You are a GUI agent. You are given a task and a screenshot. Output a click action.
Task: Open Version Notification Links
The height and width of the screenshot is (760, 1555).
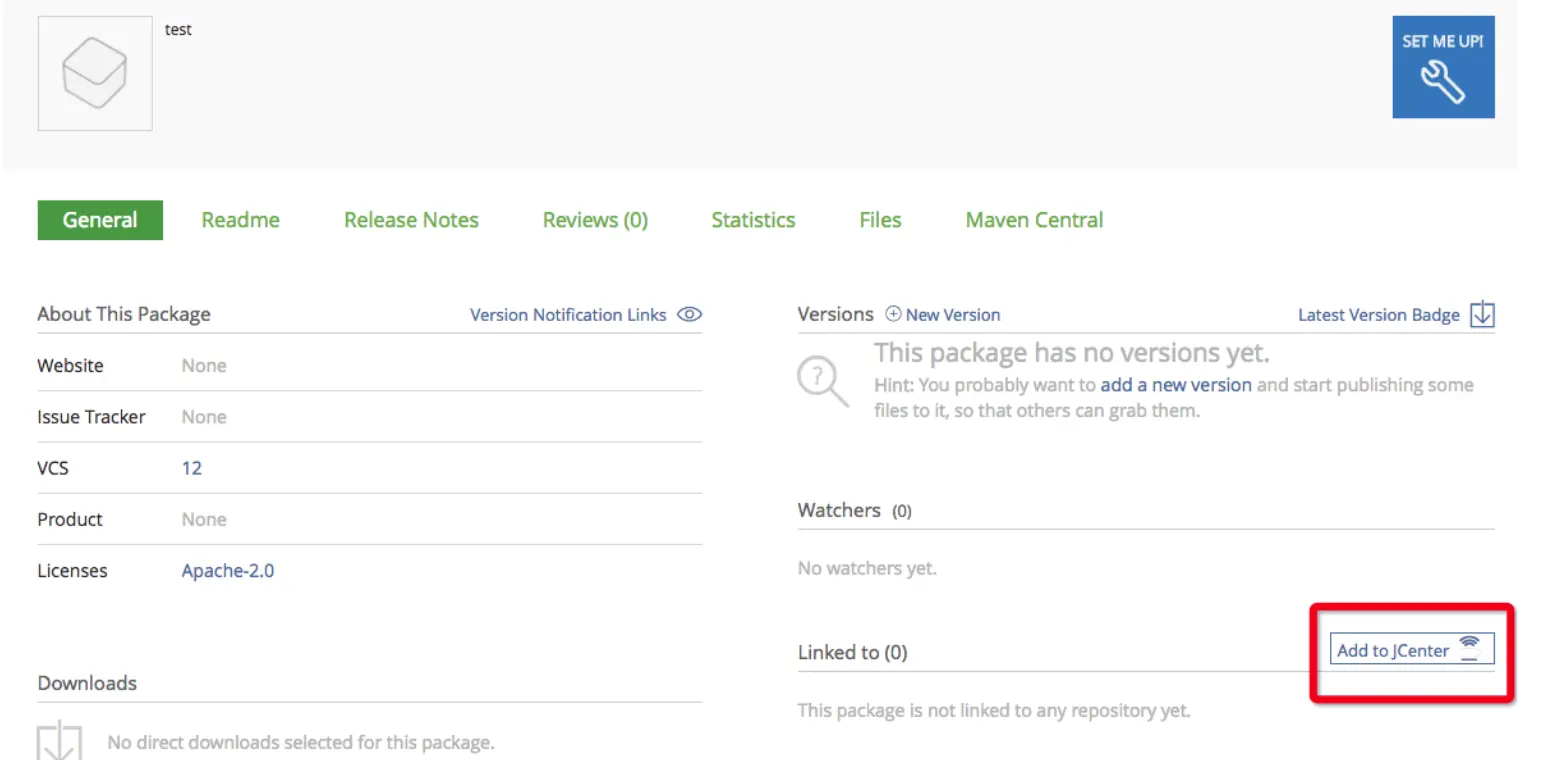[568, 315]
